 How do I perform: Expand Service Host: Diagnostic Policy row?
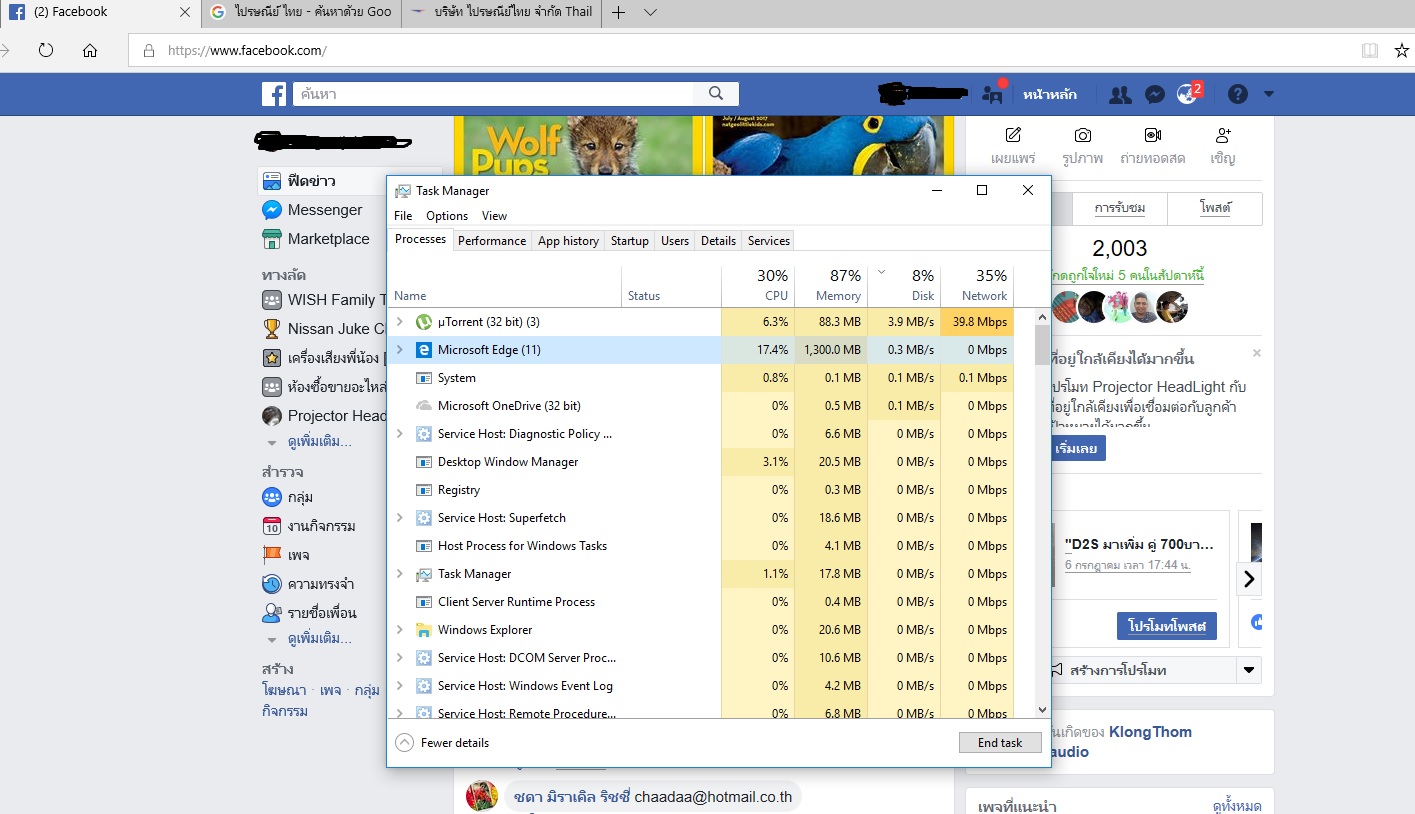[x=400, y=434]
